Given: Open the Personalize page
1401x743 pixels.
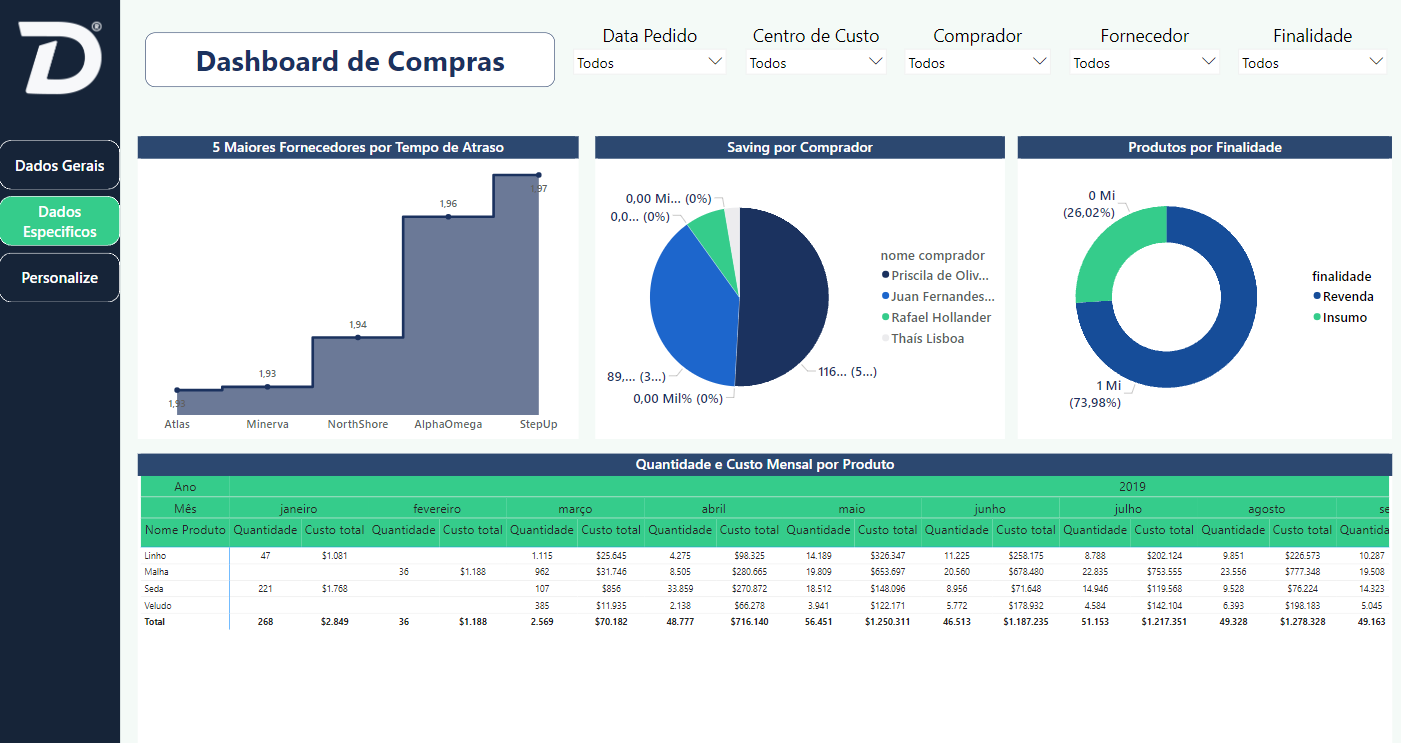Looking at the screenshot, I should tap(60, 278).
